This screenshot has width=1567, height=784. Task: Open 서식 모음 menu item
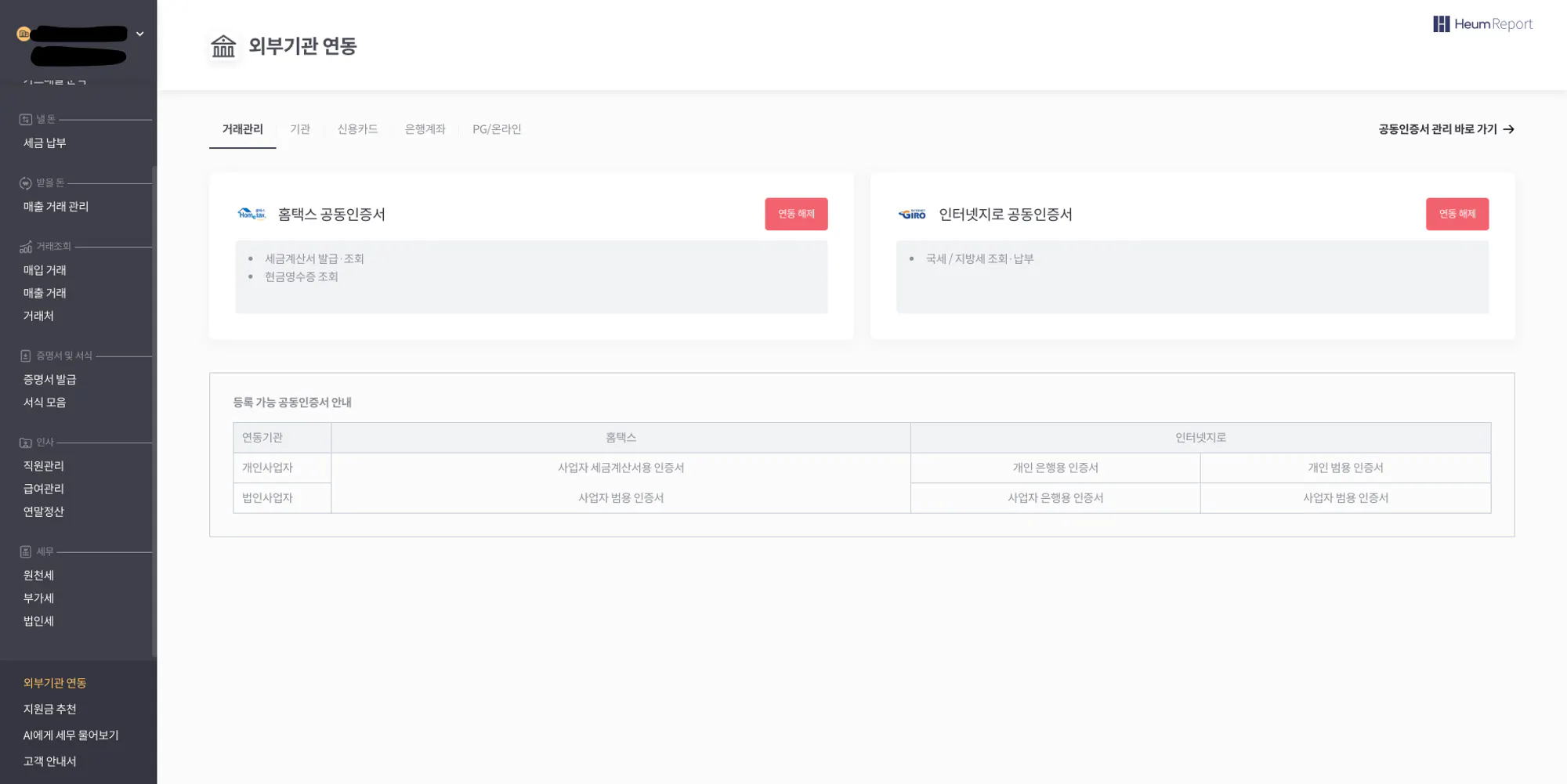(45, 403)
